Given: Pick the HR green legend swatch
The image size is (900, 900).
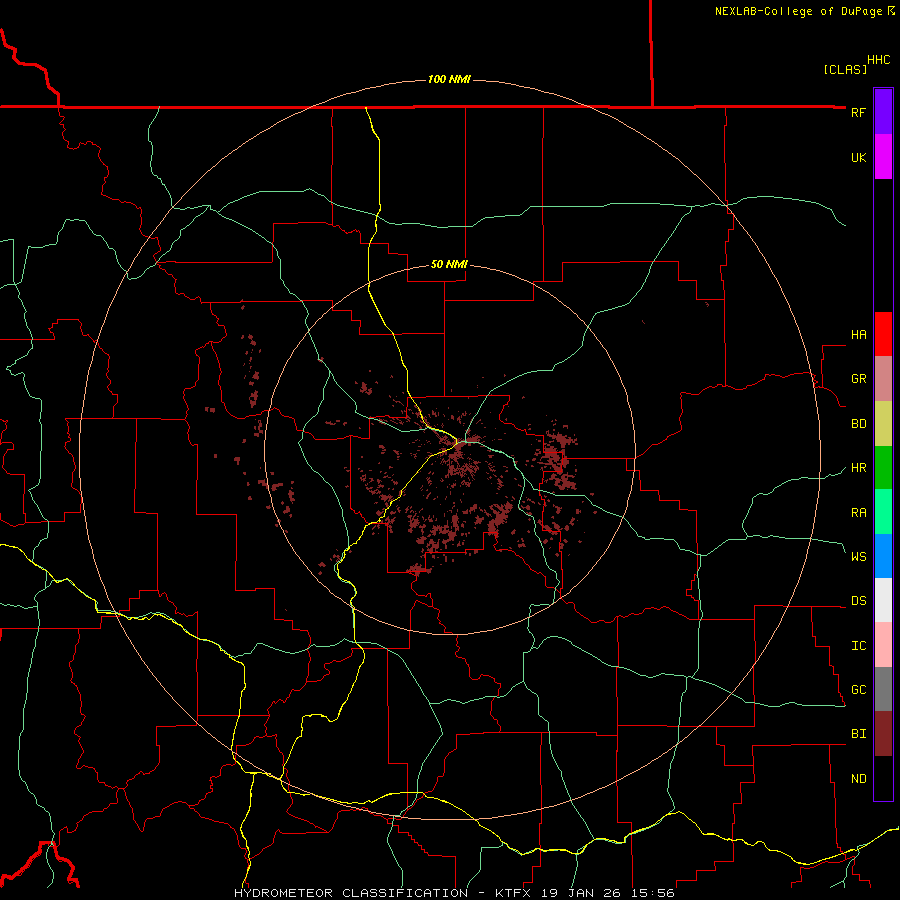Looking at the screenshot, I should 883,468.
